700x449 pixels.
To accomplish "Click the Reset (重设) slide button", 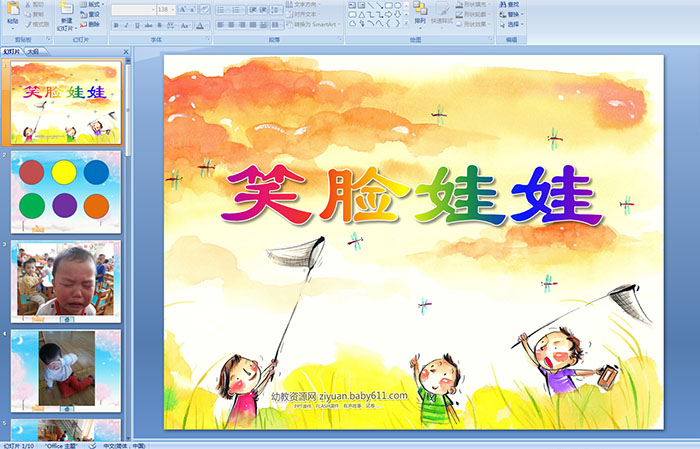I will (90, 14).
